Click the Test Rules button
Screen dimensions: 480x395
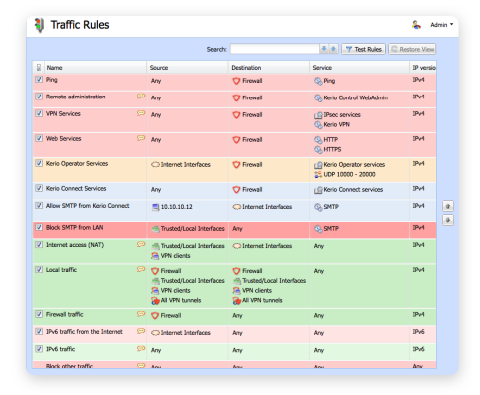363,49
